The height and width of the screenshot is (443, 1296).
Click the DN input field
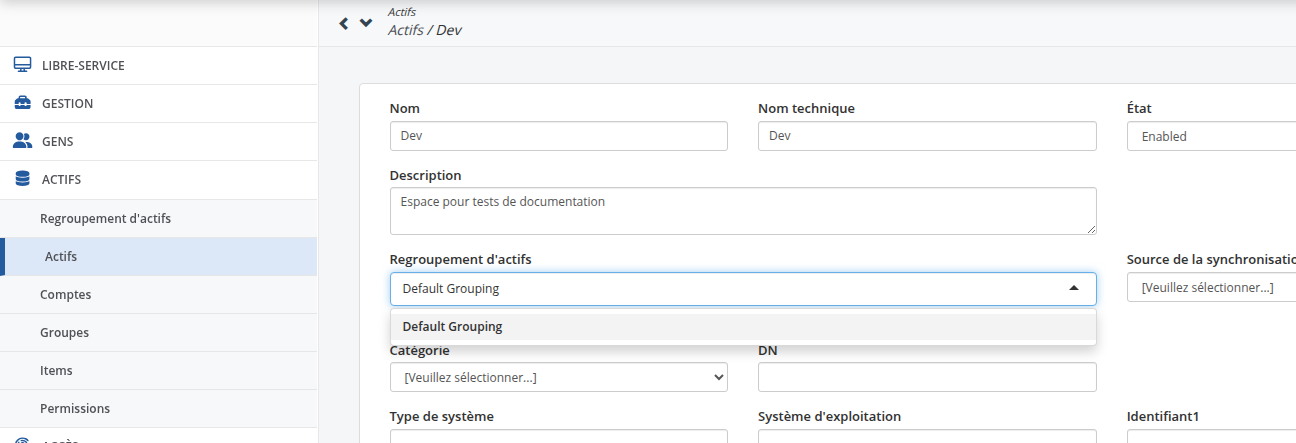[927, 377]
